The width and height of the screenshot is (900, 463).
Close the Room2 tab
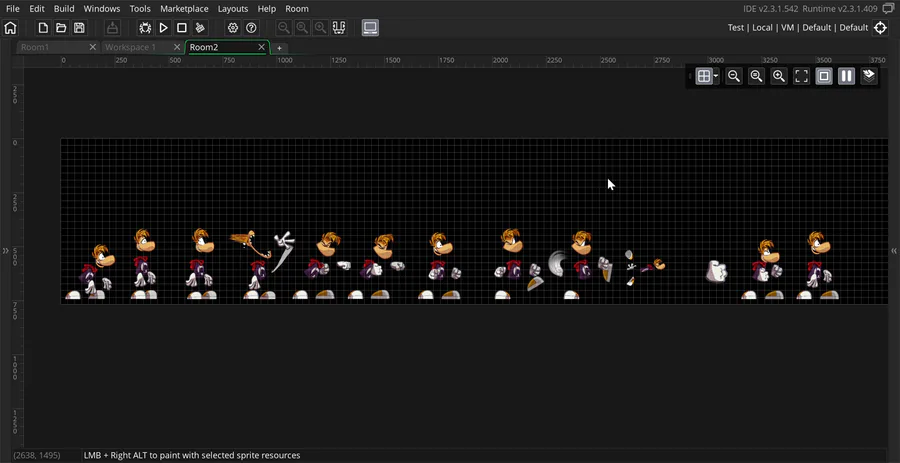point(261,47)
